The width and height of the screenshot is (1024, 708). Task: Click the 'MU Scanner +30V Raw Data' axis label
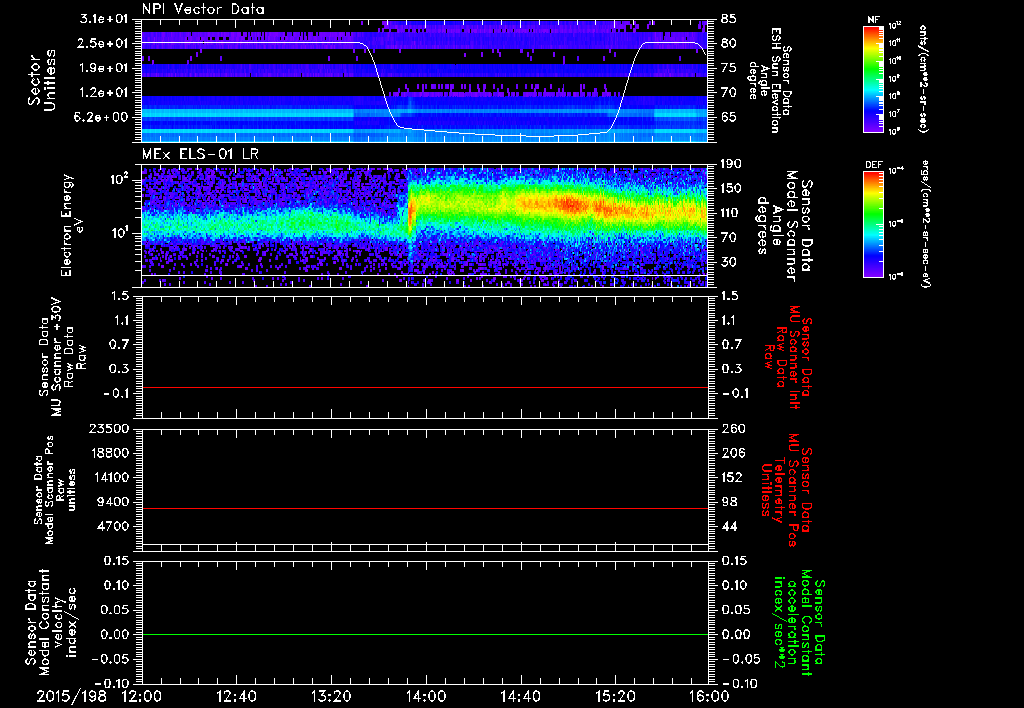click(61, 357)
